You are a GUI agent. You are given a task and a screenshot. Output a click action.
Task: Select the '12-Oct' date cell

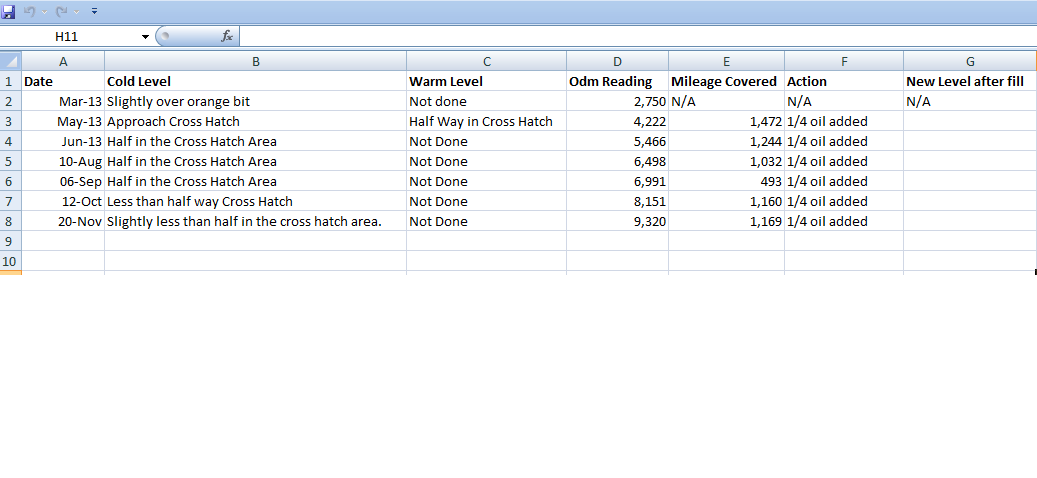pos(63,201)
